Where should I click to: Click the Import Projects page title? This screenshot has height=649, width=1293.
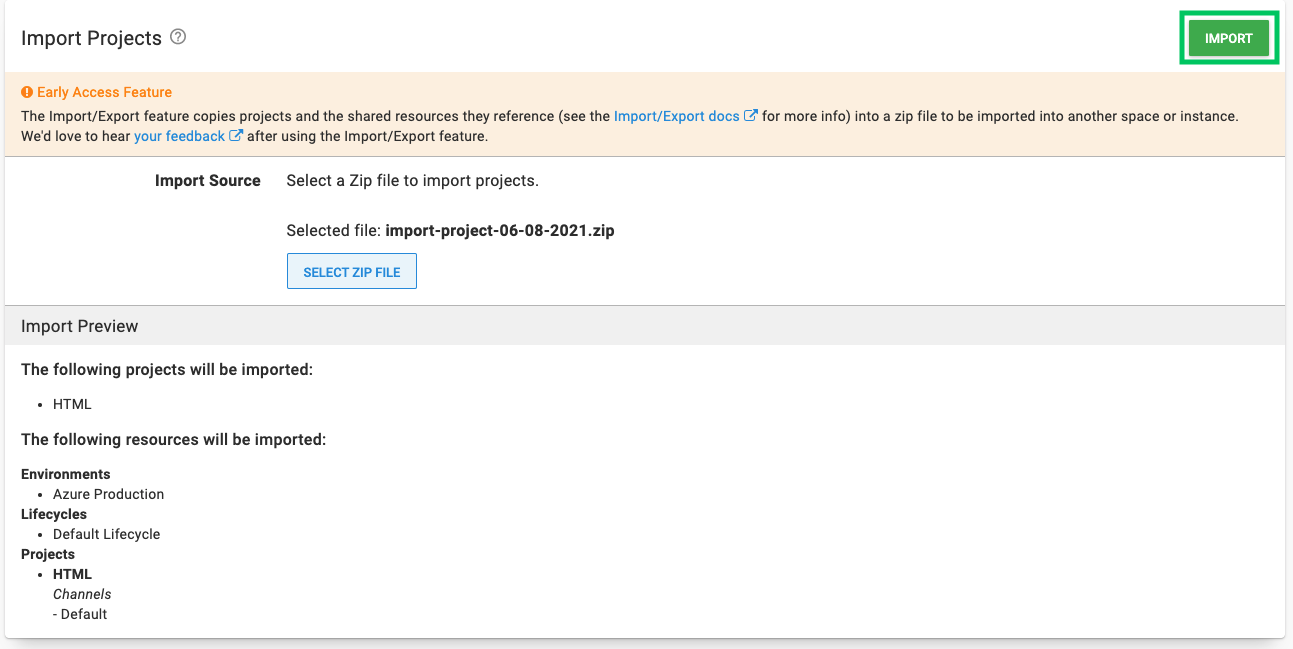tap(91, 38)
